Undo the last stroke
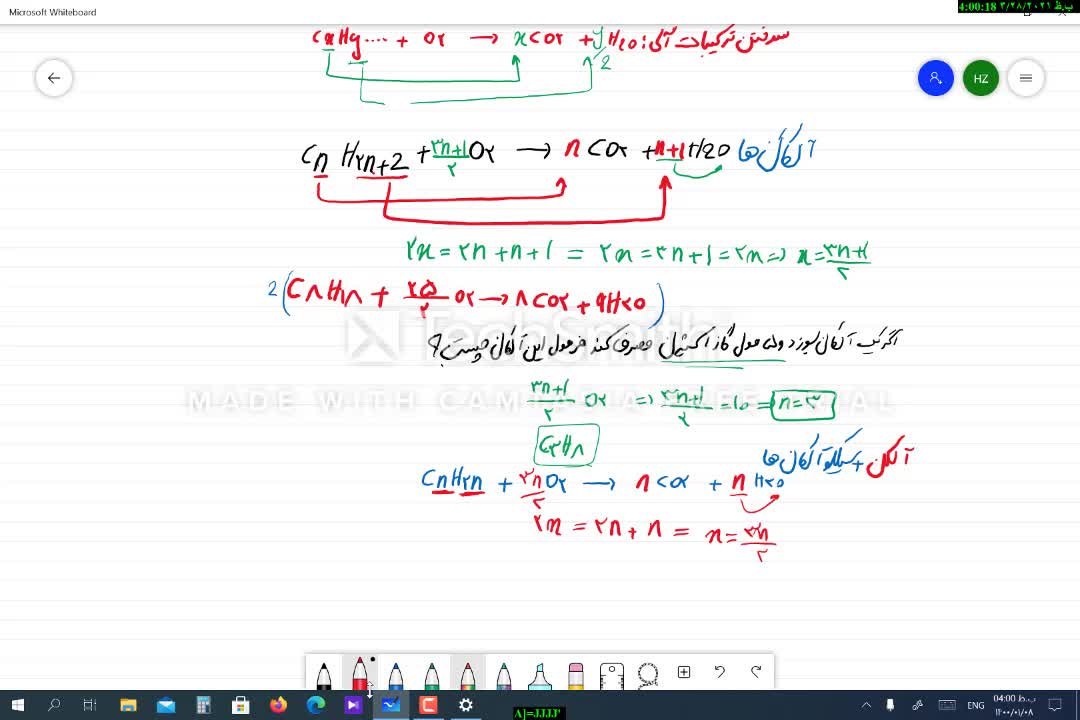This screenshot has width=1080, height=720. coord(720,672)
